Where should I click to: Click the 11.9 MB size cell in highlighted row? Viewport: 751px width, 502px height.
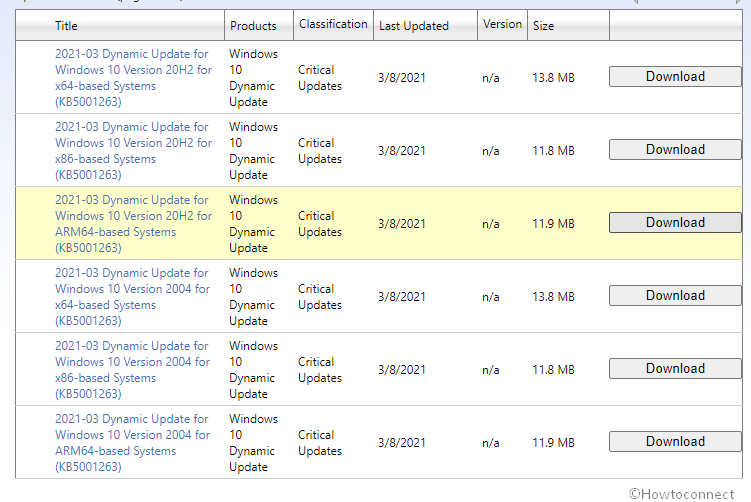(x=553, y=224)
